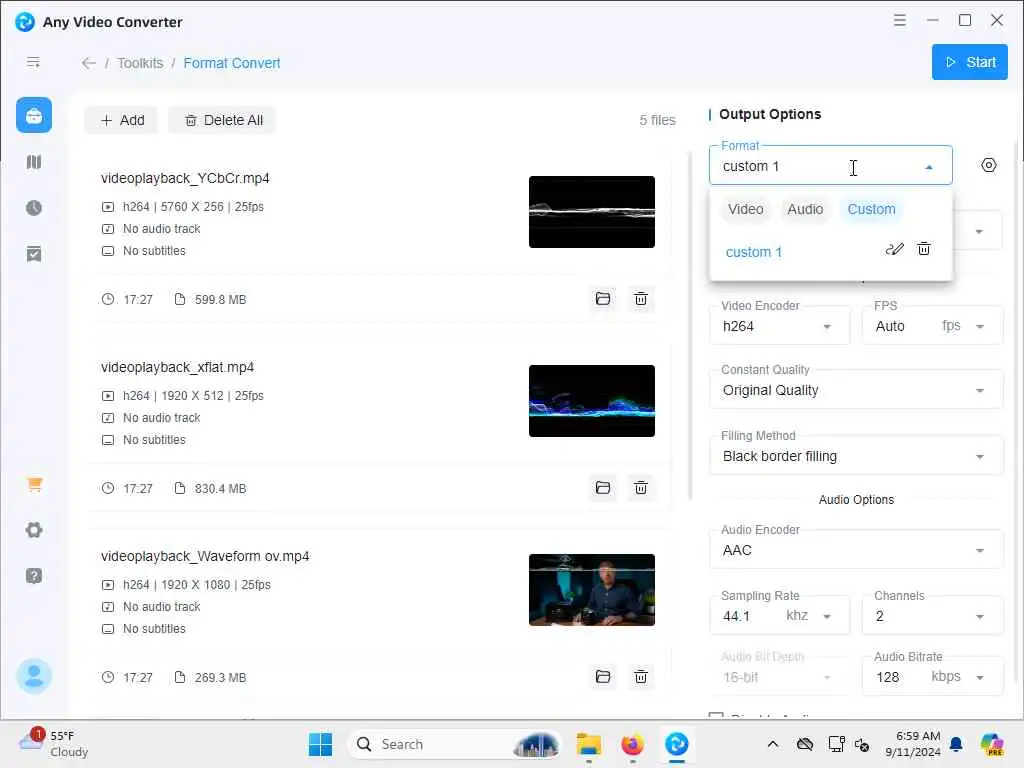Expand the Sampling Rate 44.1 khz dropdown
This screenshot has height=768, width=1024.
point(780,616)
